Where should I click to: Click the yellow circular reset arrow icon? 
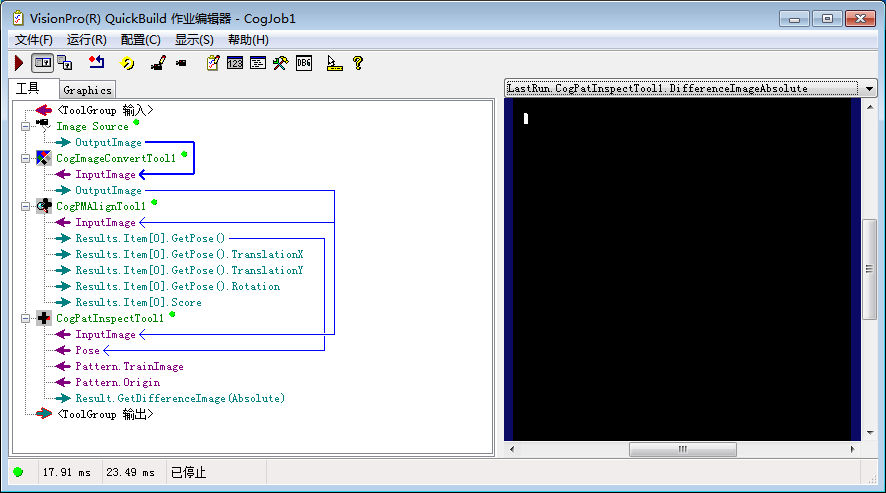point(128,63)
